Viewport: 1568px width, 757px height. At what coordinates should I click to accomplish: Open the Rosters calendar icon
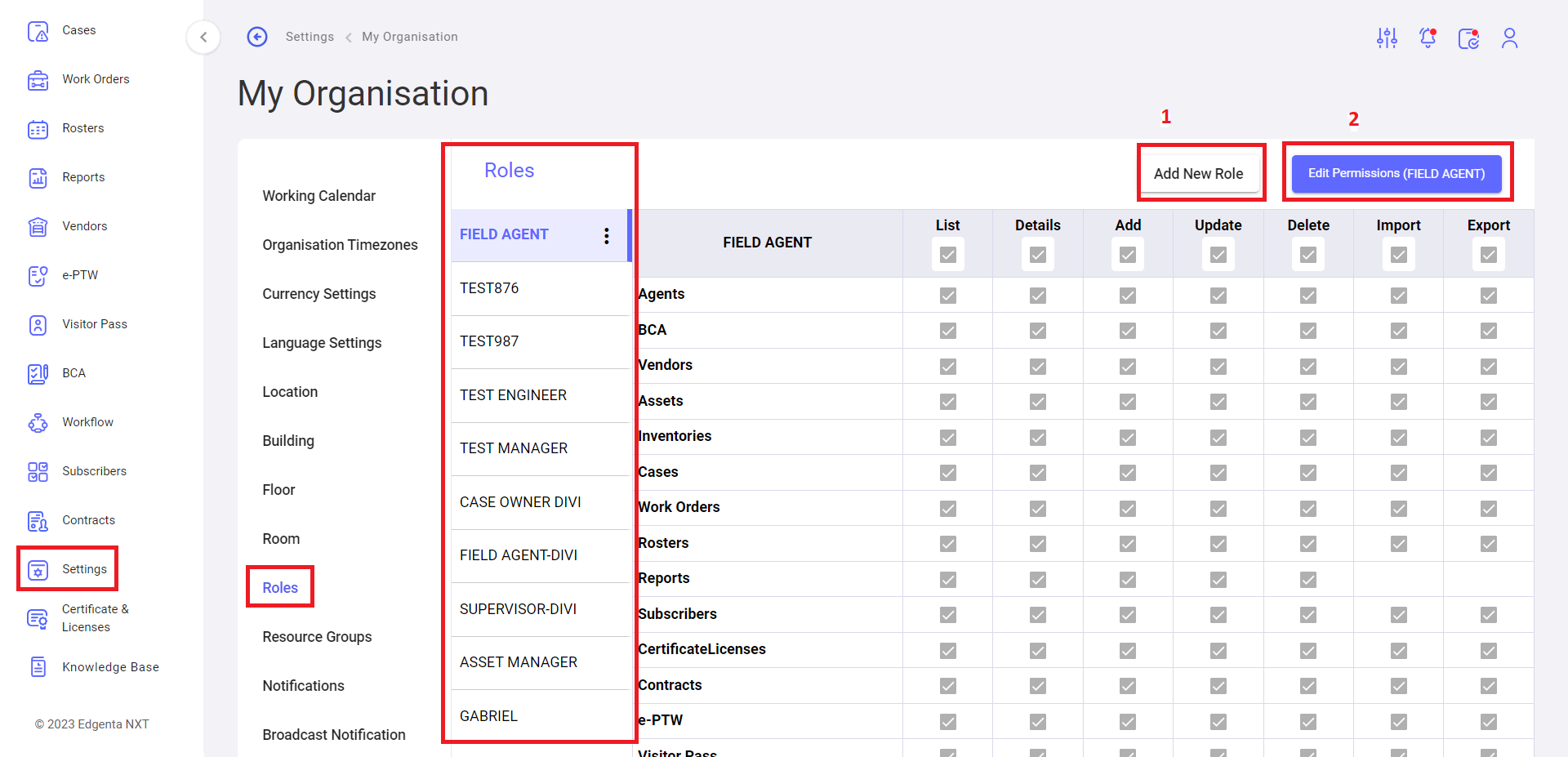[x=38, y=129]
